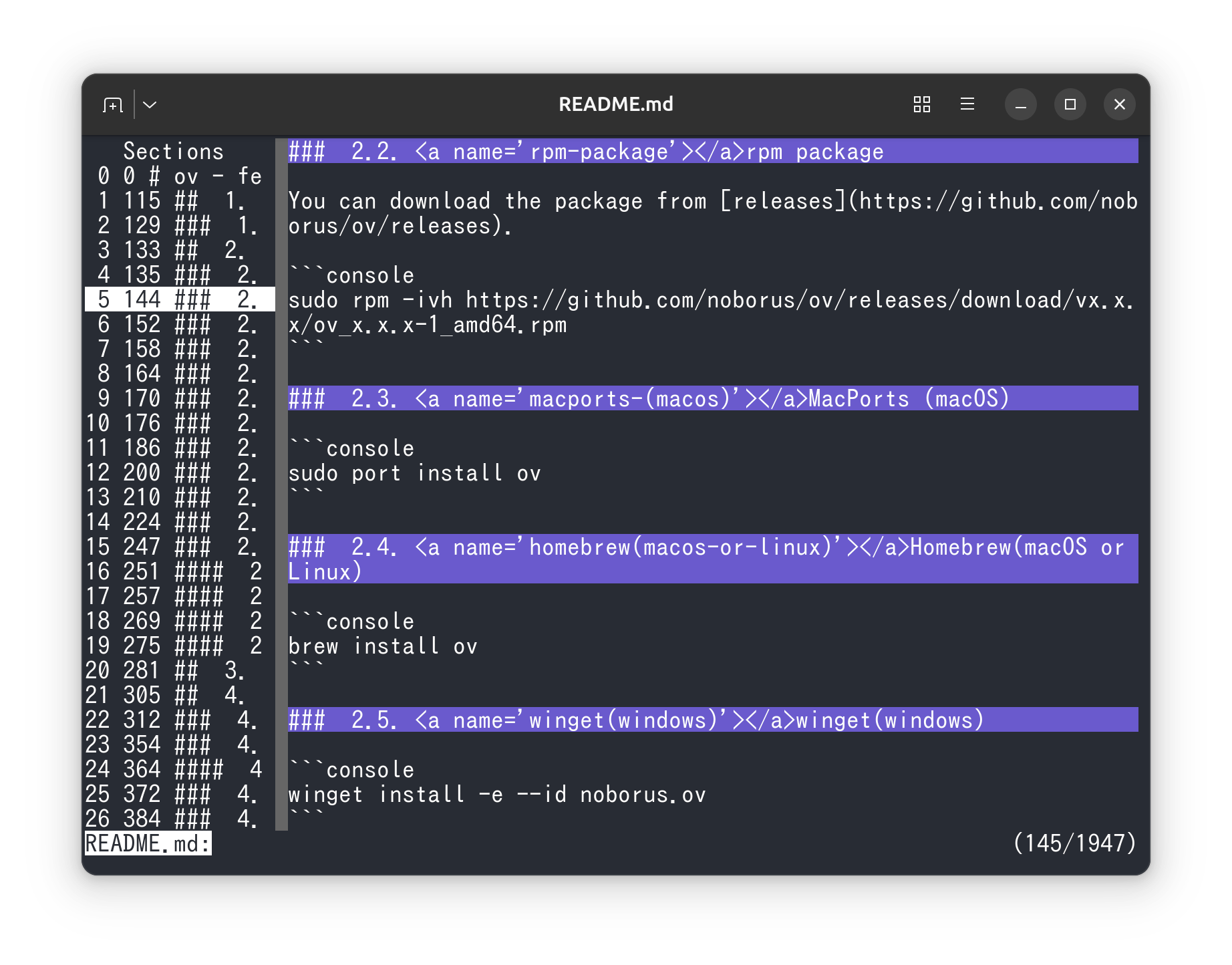Viewport: 1232px width, 965px height.
Task: Select section 6 at line 152
Action: pyautogui.click(x=180, y=324)
